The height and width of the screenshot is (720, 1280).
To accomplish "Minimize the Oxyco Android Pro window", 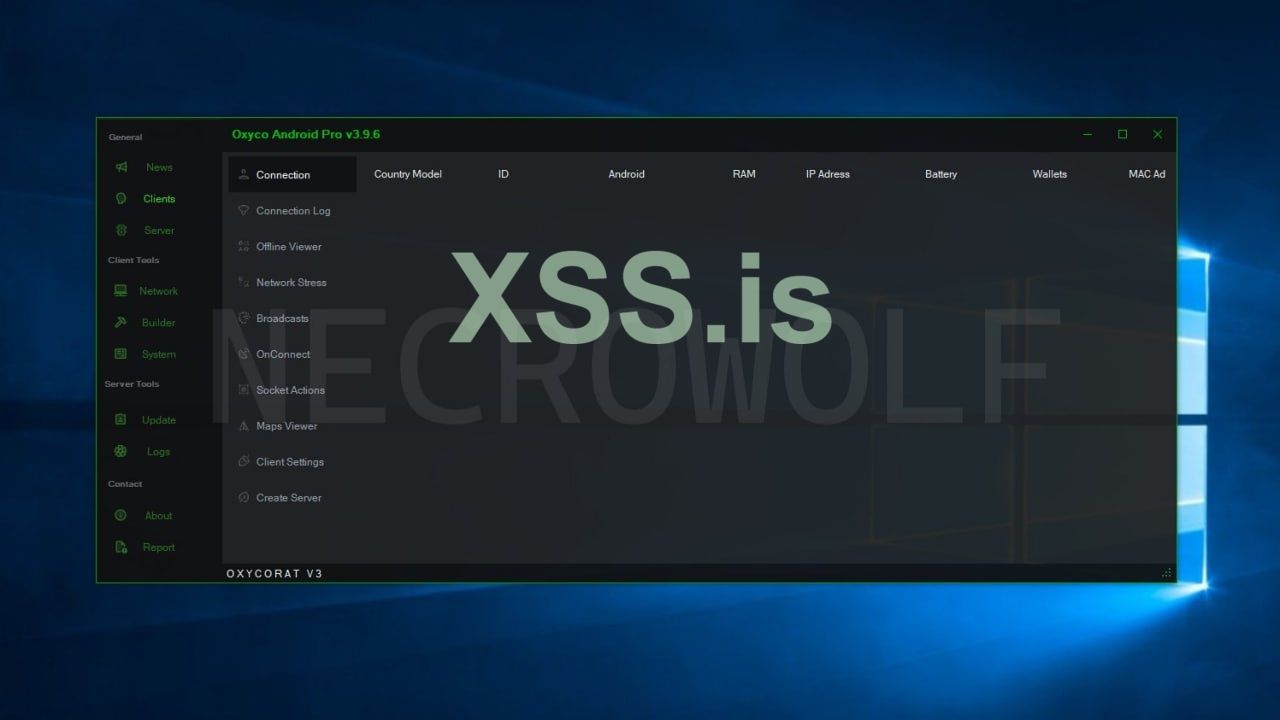I will click(1088, 134).
